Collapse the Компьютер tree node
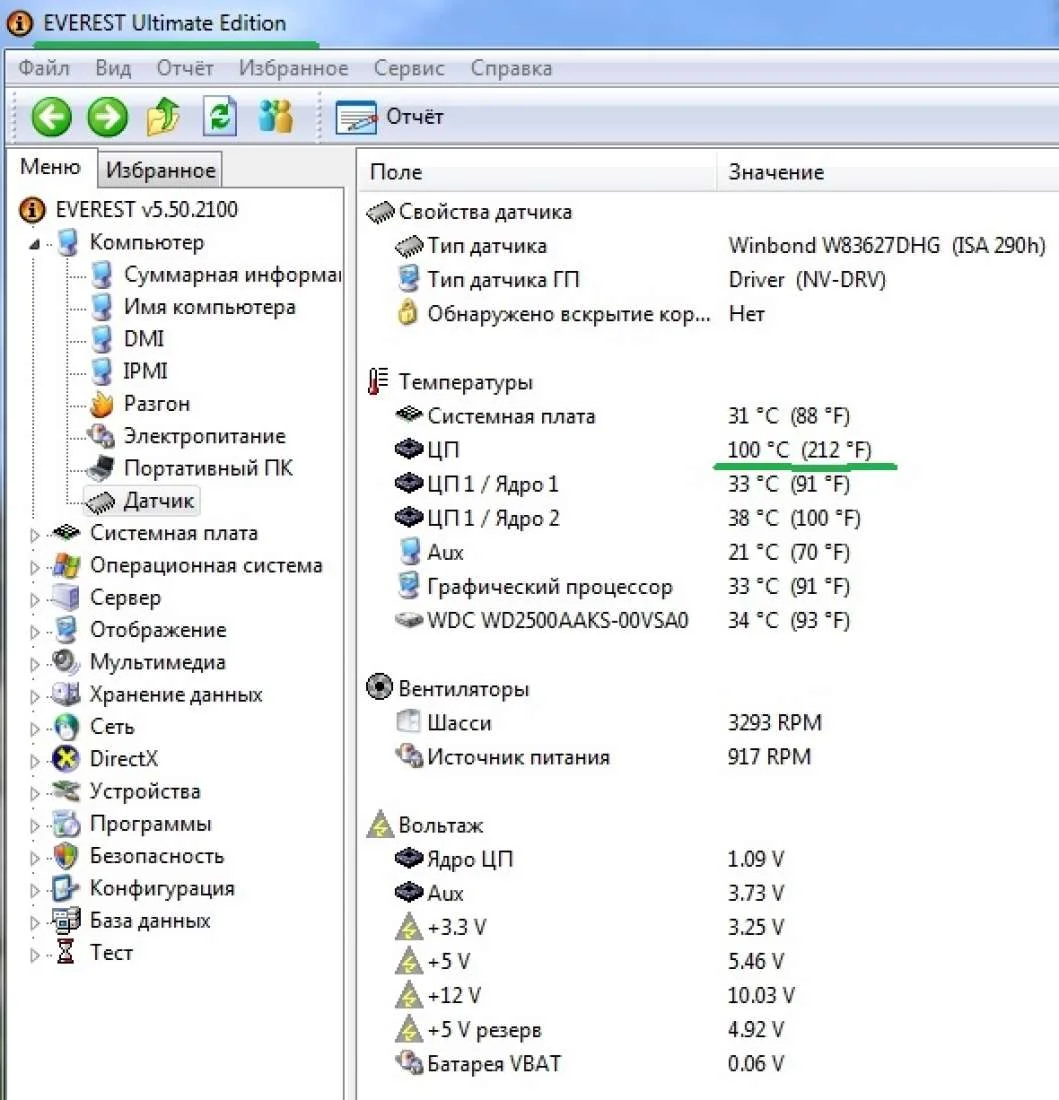The height and width of the screenshot is (1100, 1059). [x=34, y=244]
